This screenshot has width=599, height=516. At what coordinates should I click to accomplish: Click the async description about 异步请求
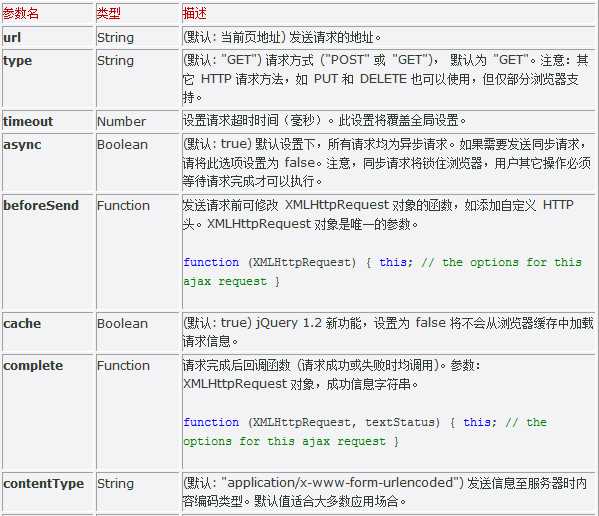tap(387, 162)
